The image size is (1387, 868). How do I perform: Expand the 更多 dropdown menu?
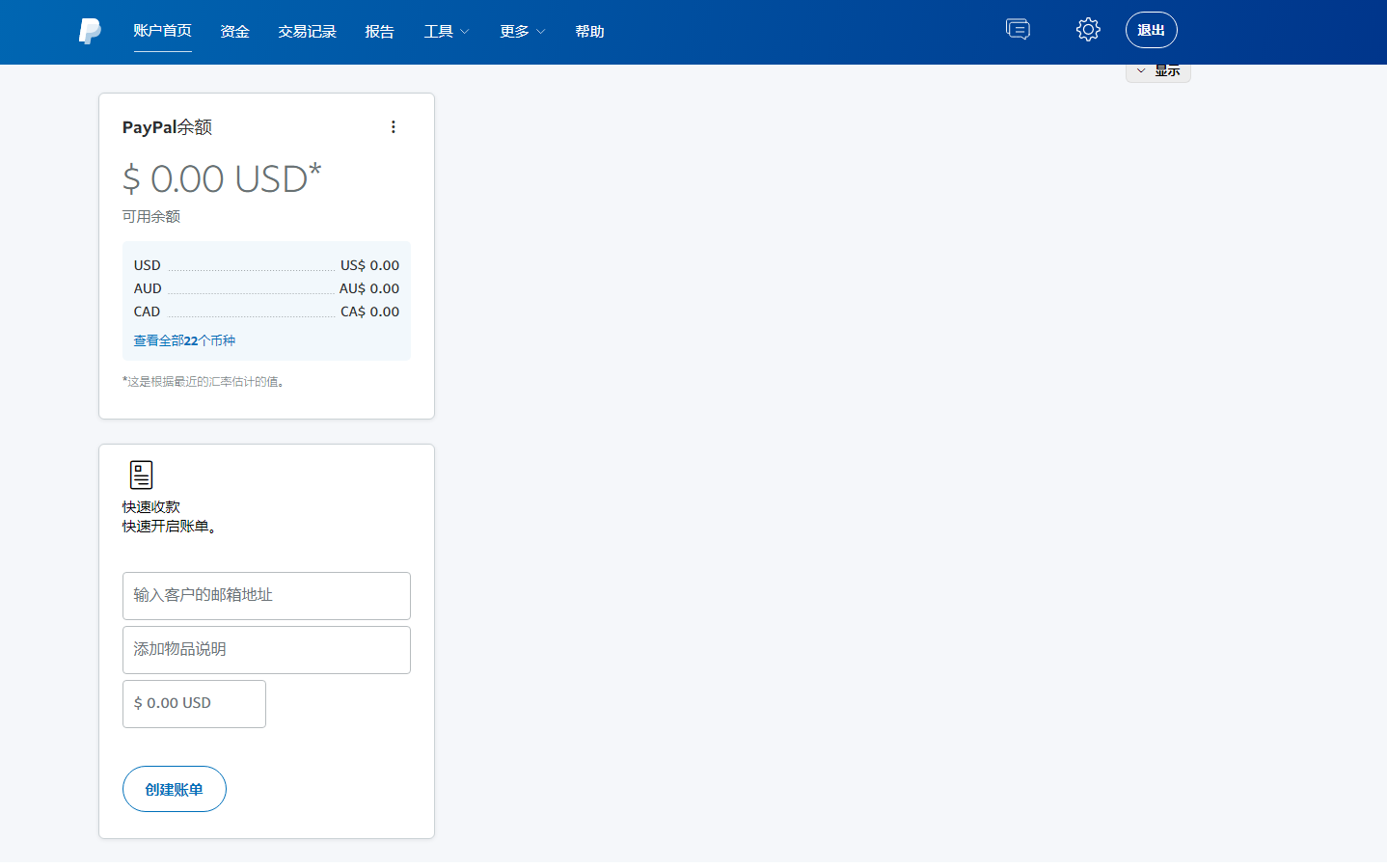click(523, 32)
